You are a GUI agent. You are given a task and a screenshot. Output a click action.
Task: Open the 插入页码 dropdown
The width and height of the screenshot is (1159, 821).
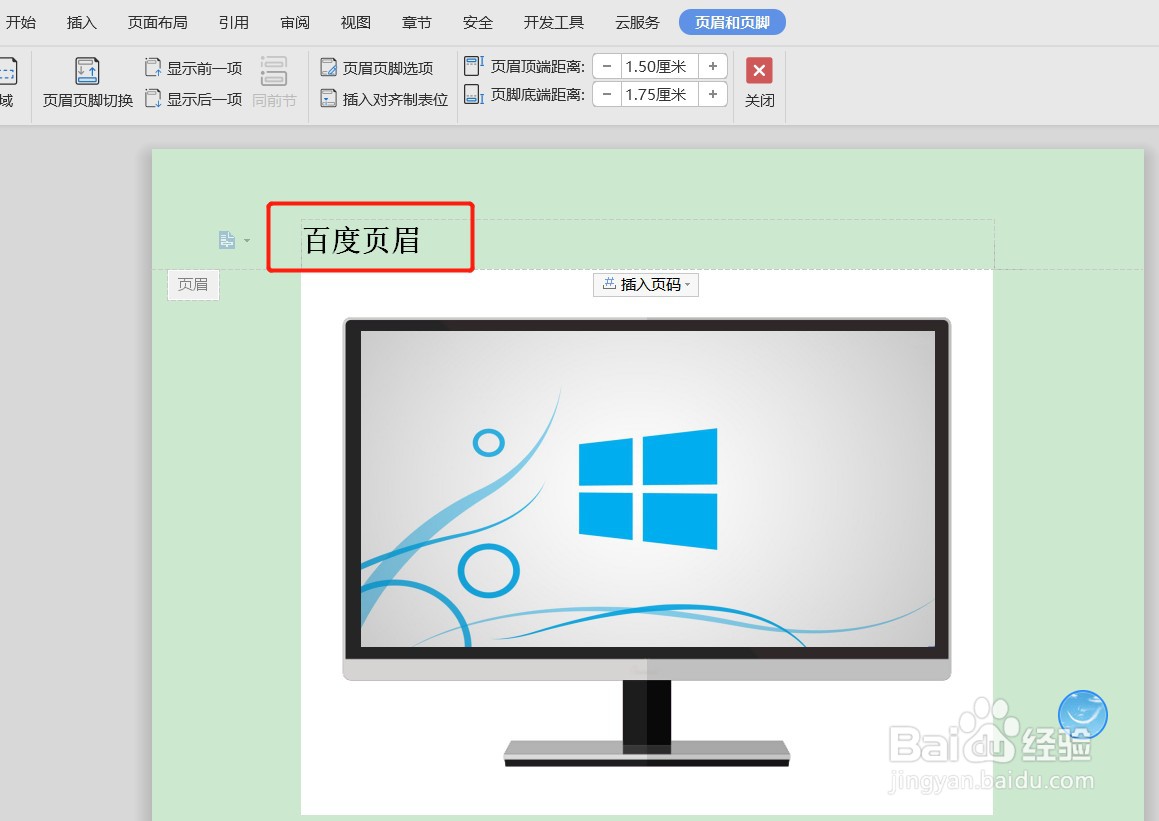pos(646,285)
